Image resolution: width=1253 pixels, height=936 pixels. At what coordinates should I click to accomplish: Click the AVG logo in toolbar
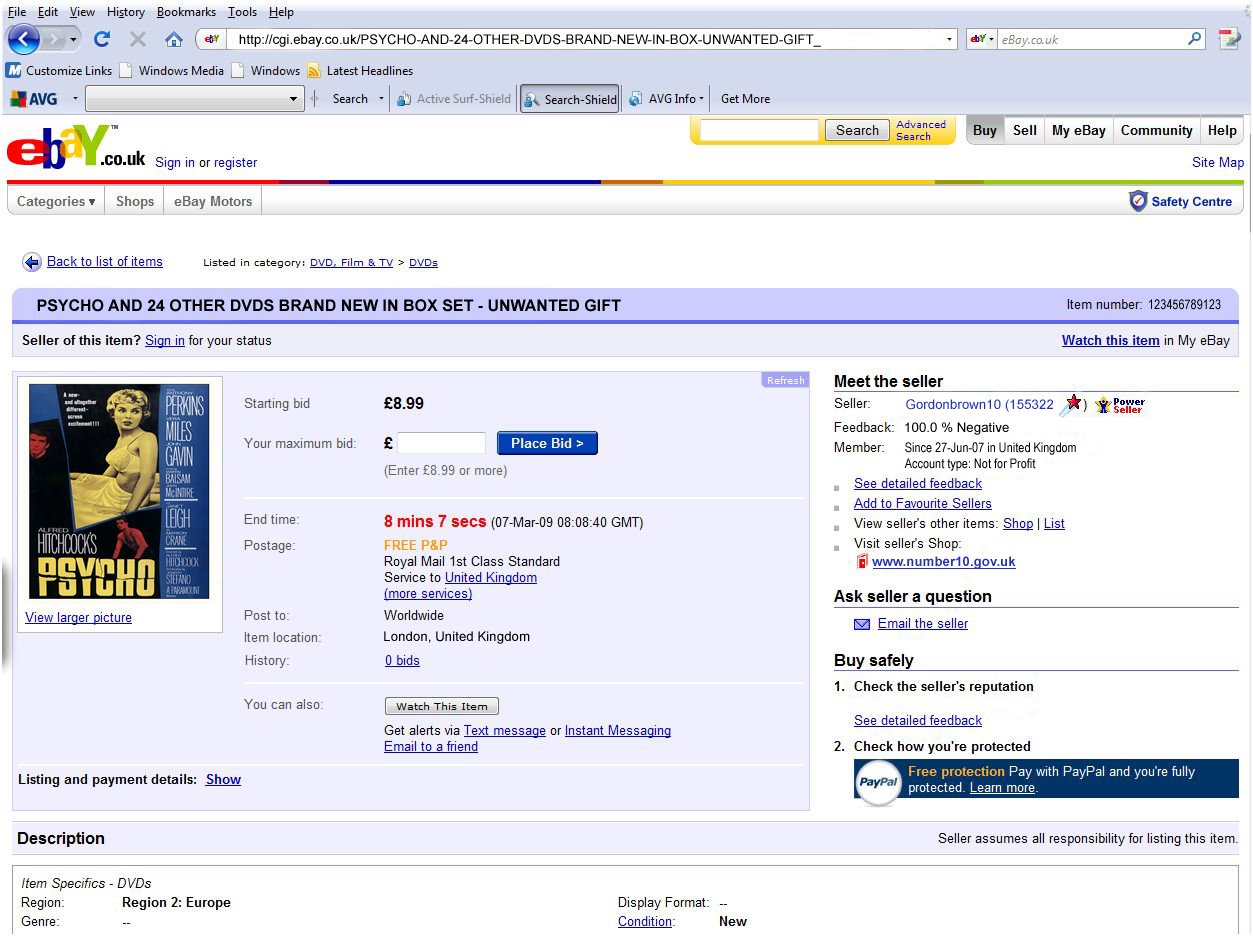(x=34, y=99)
